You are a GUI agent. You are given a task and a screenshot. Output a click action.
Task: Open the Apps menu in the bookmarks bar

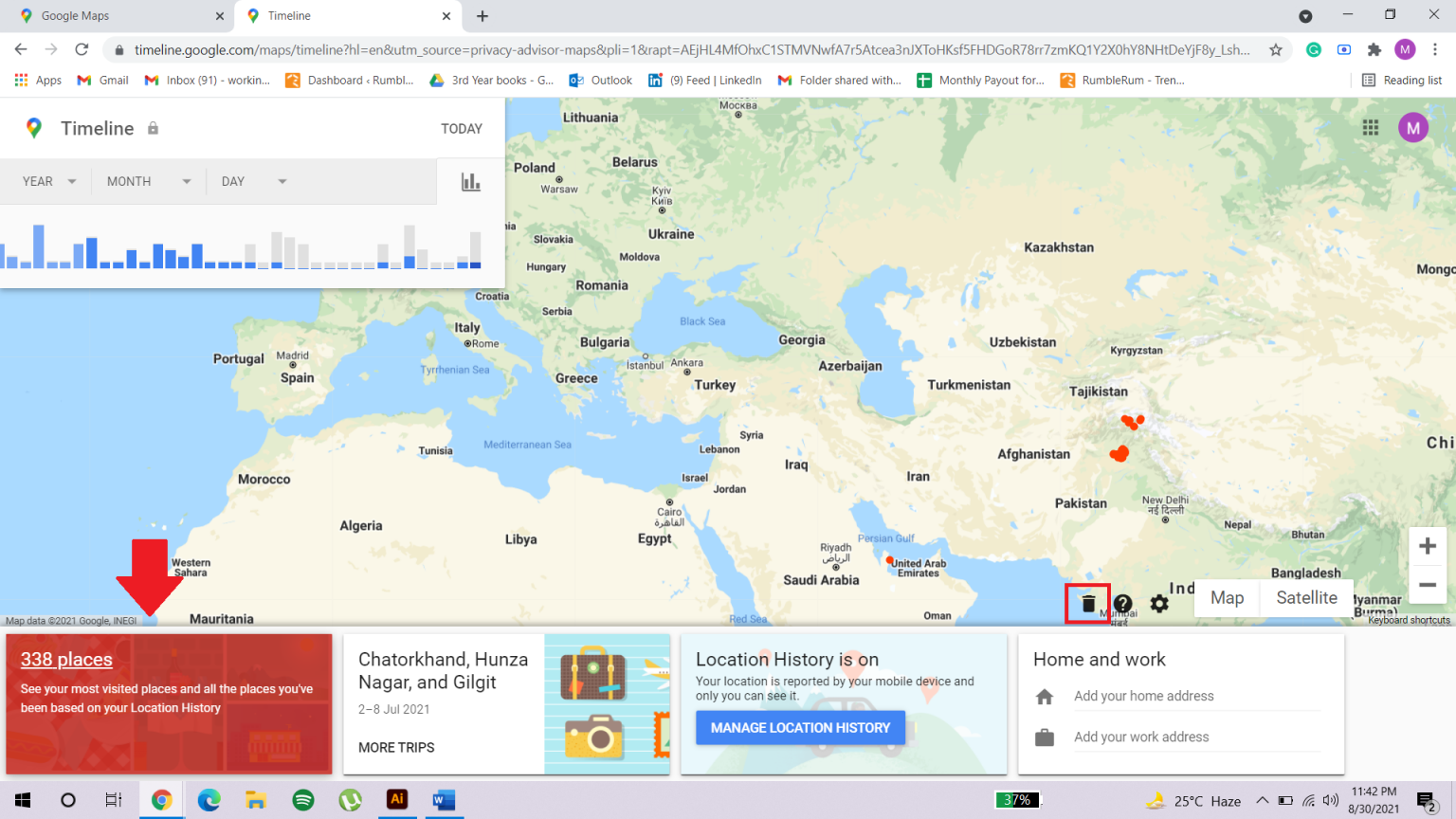click(36, 80)
